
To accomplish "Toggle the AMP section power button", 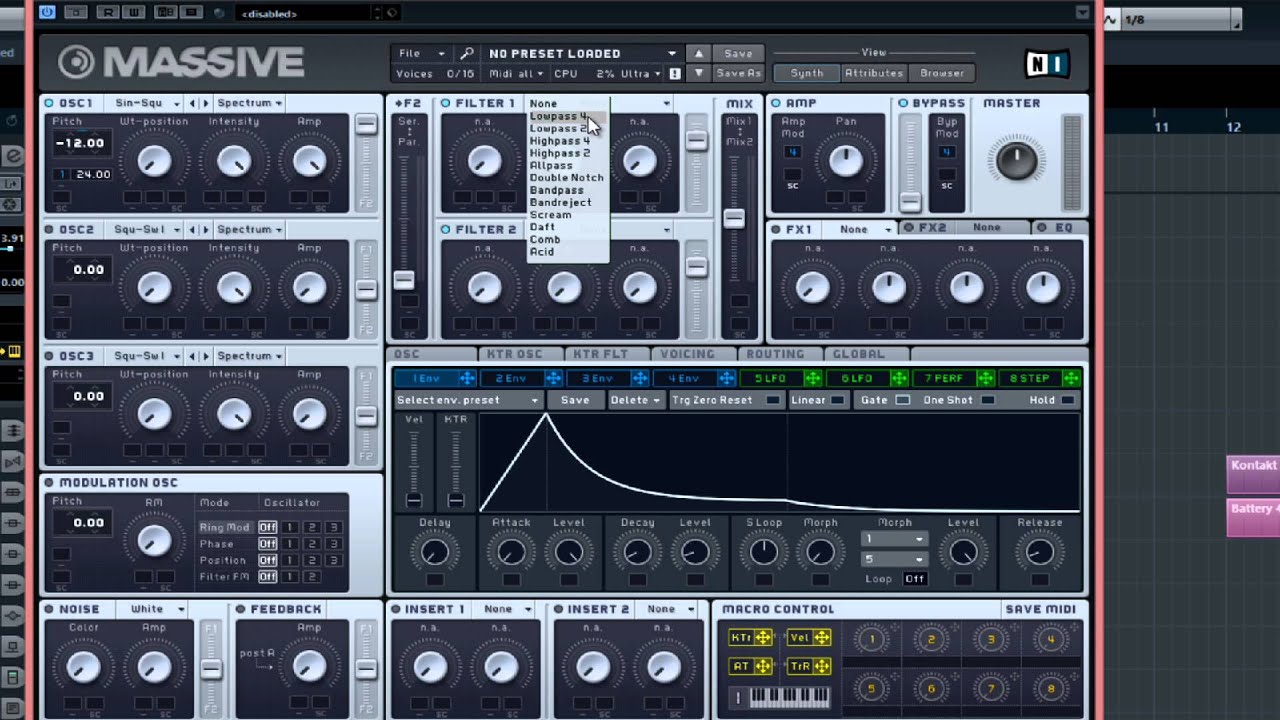I will coord(776,103).
